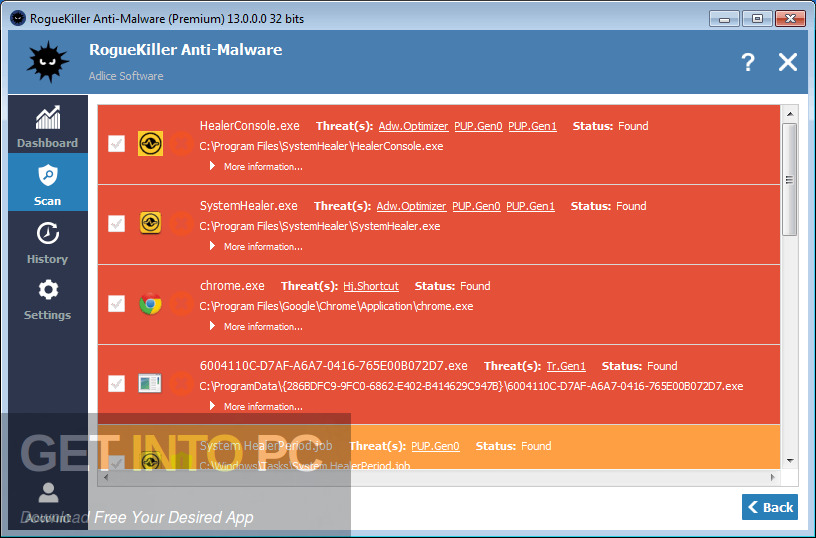Open PUP.Gen1 threat link for HealerConsole.exe

point(532,126)
